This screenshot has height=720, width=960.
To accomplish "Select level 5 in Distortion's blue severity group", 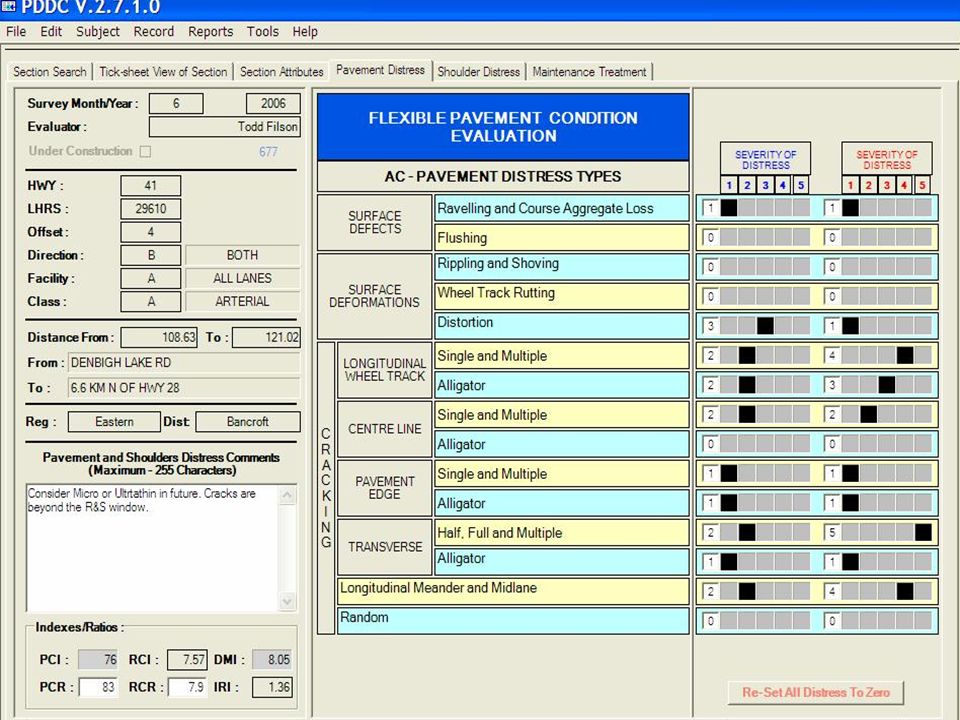I will [x=801, y=326].
